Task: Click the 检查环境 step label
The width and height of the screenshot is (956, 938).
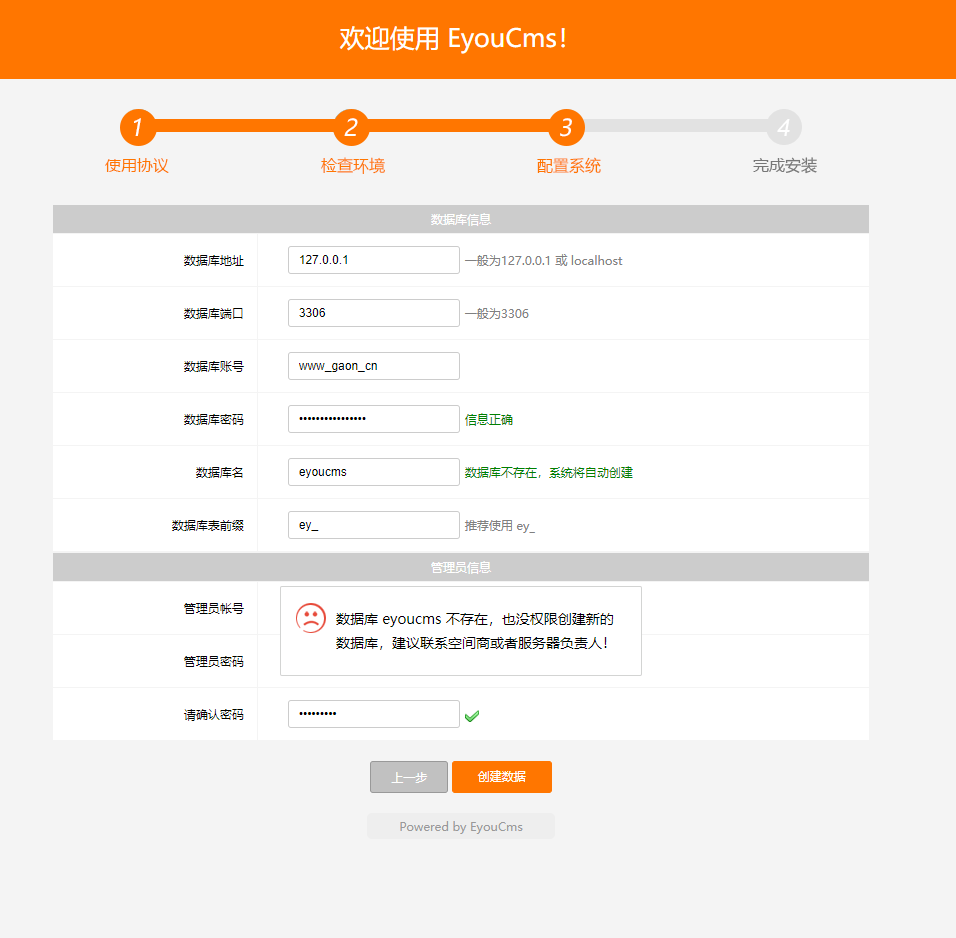Action: coord(353,166)
